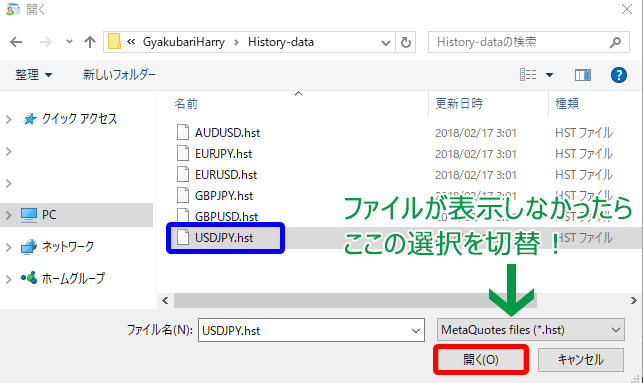Viewport: 643px width, 383px height.
Task: Go up one folder level
Action: (x=90, y=42)
